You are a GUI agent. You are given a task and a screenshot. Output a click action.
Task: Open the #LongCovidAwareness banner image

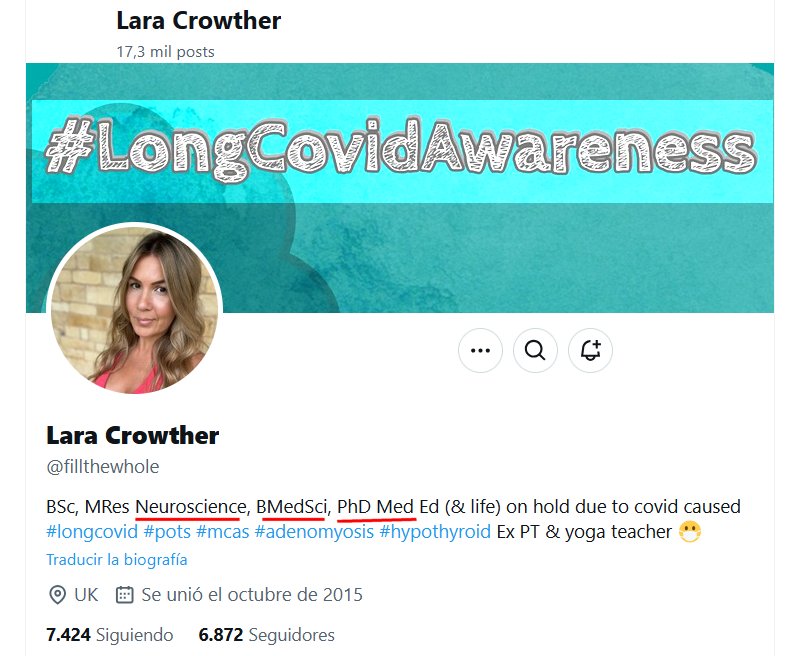400,188
